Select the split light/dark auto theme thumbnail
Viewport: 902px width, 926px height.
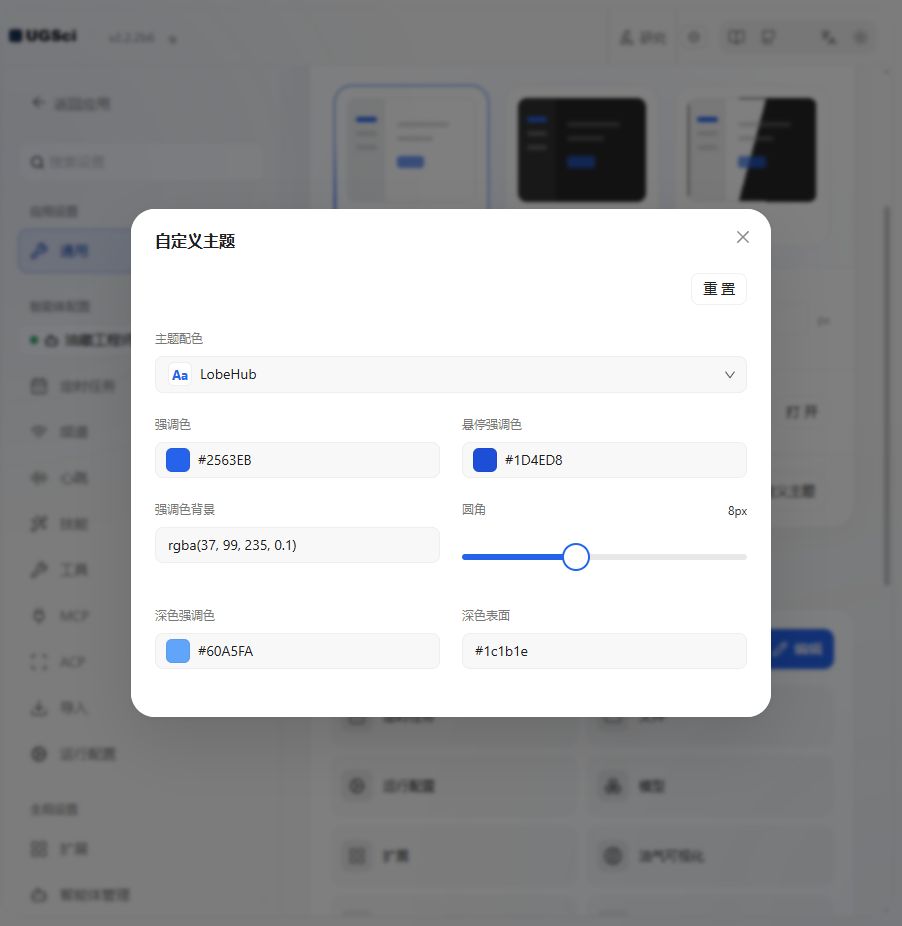point(751,149)
